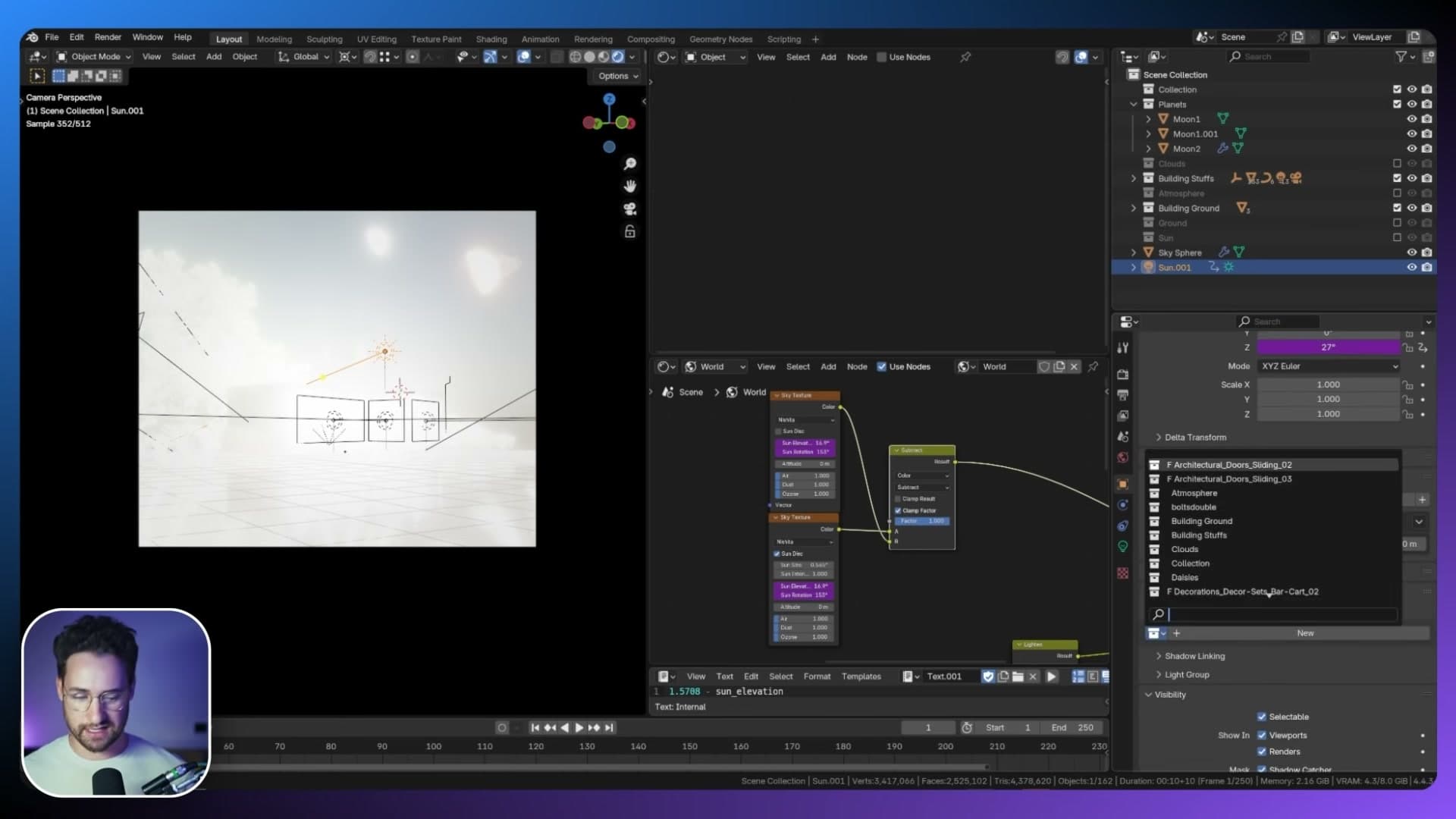
Task: Toggle Show In Renders checkbox
Action: click(x=1262, y=752)
